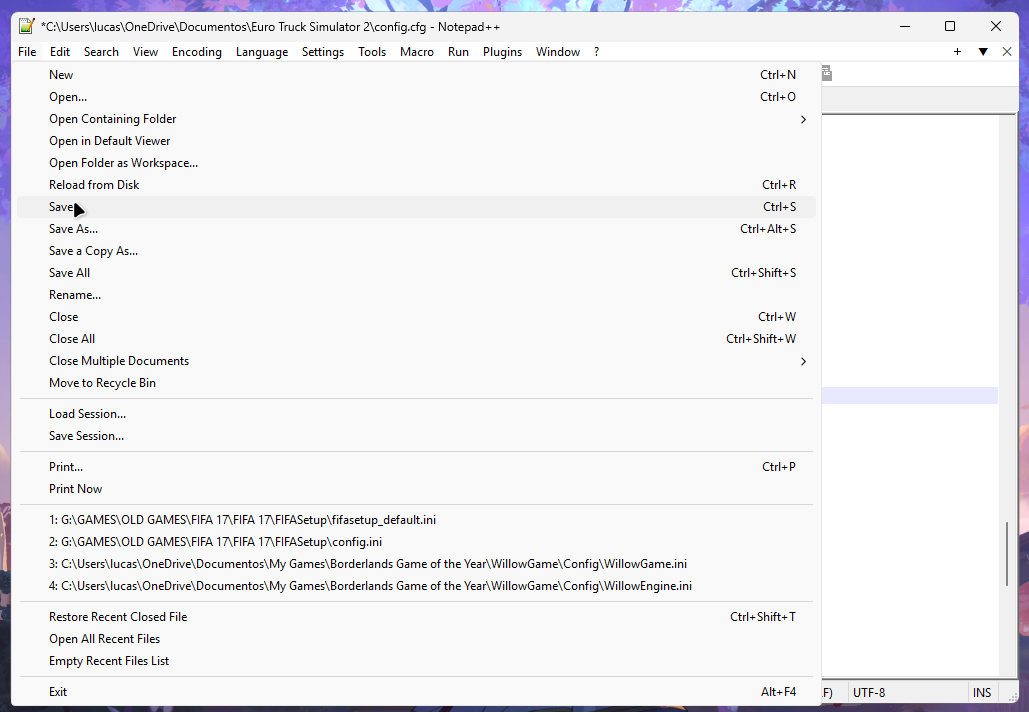
Task: Choose Load Session...
Action: pos(417,414)
